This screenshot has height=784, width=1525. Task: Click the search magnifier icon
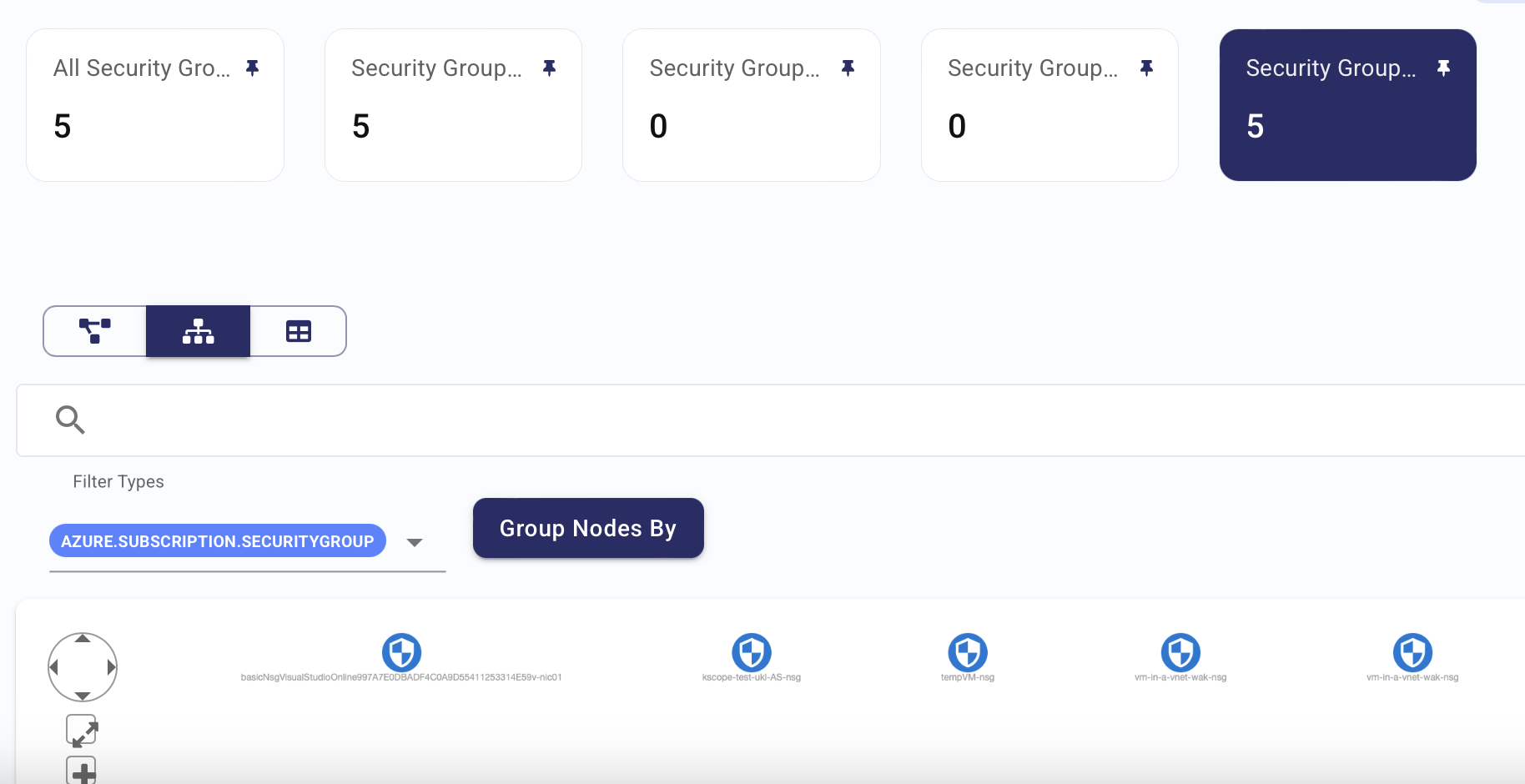[70, 420]
